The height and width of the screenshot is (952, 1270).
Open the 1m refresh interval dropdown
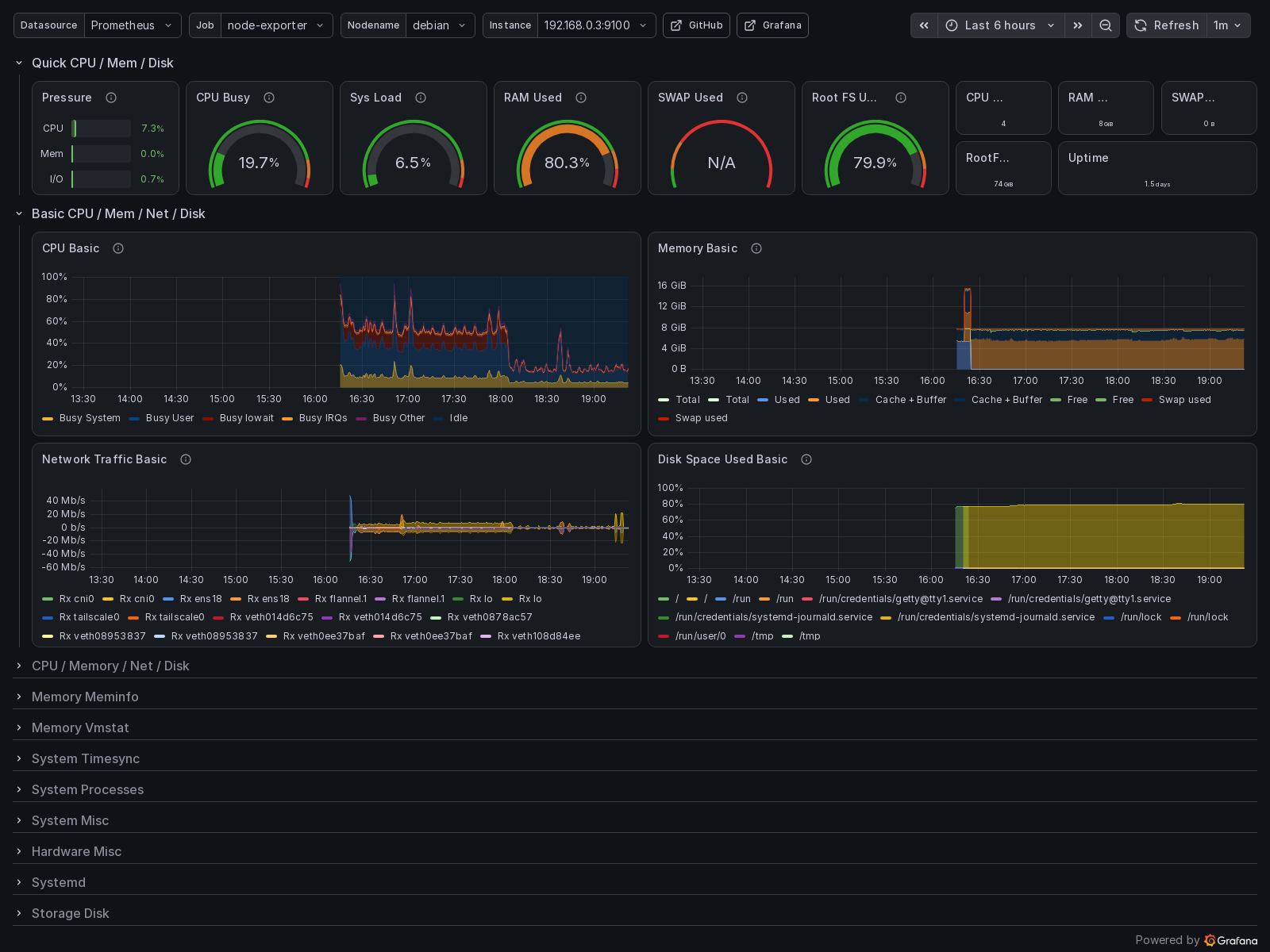coord(1228,25)
